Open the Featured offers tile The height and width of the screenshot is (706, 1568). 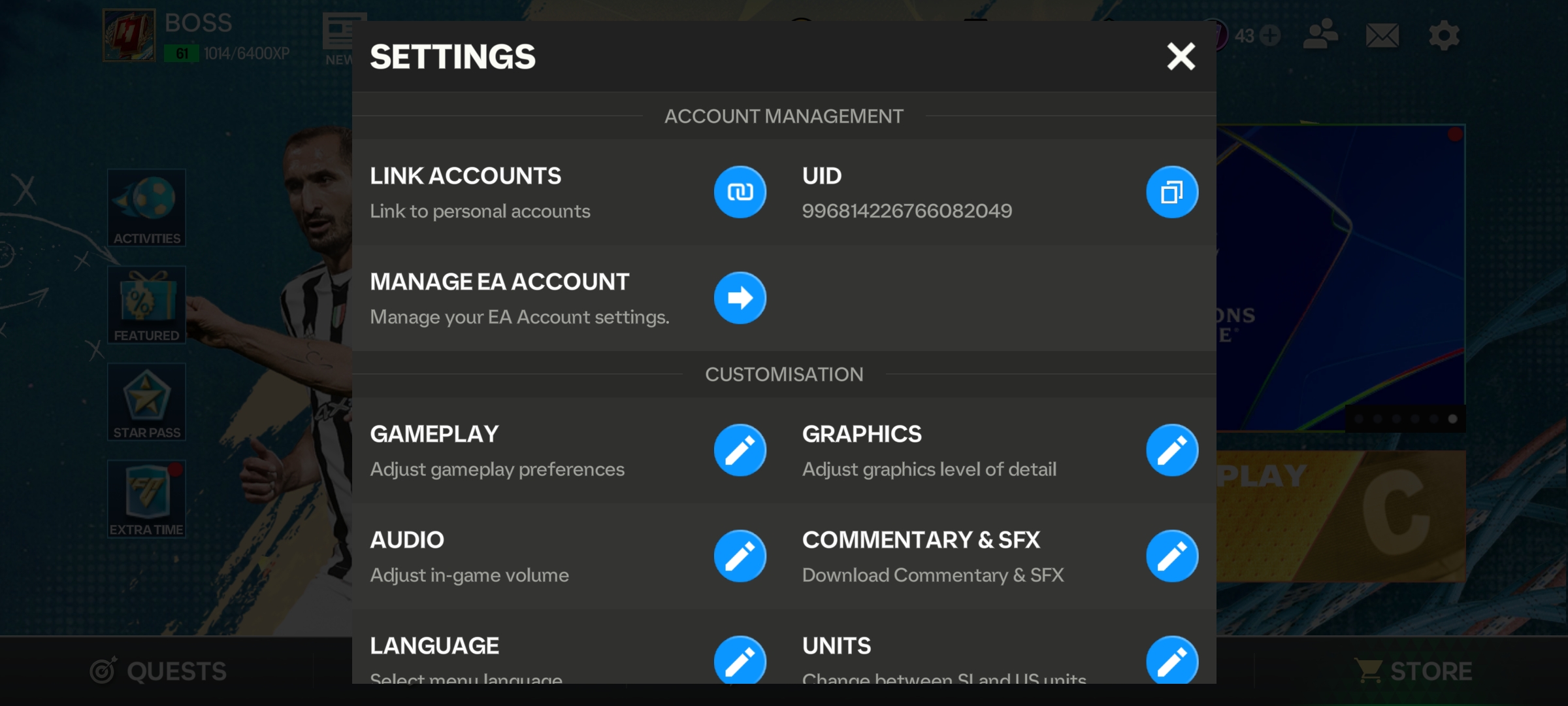[x=146, y=305]
